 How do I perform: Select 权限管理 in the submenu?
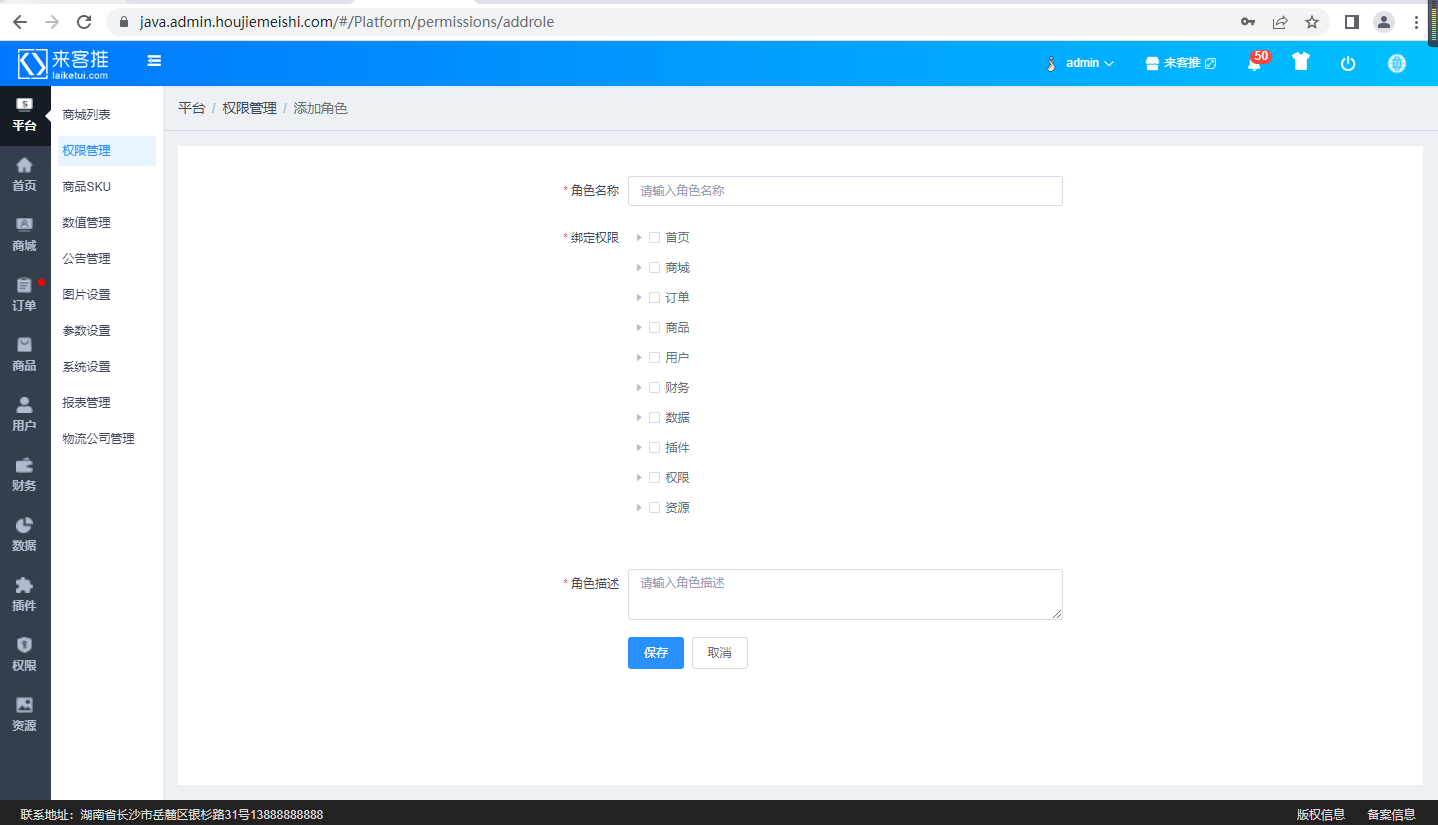click(107, 151)
